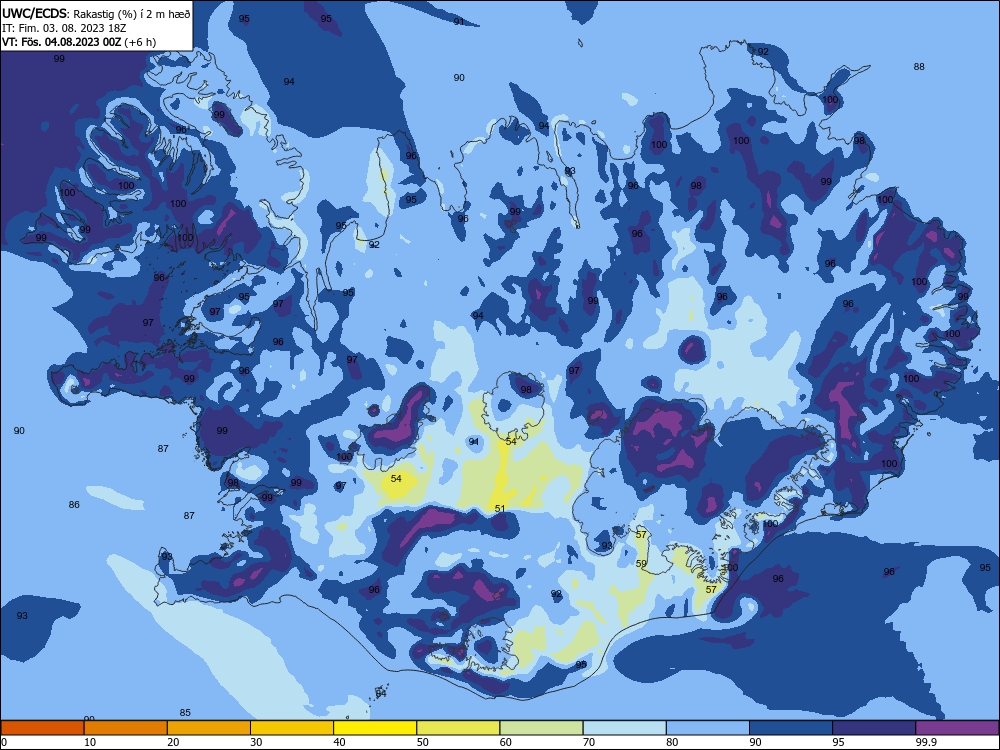Pick the indigo 95–99.9 legend swatch

(x=874, y=728)
